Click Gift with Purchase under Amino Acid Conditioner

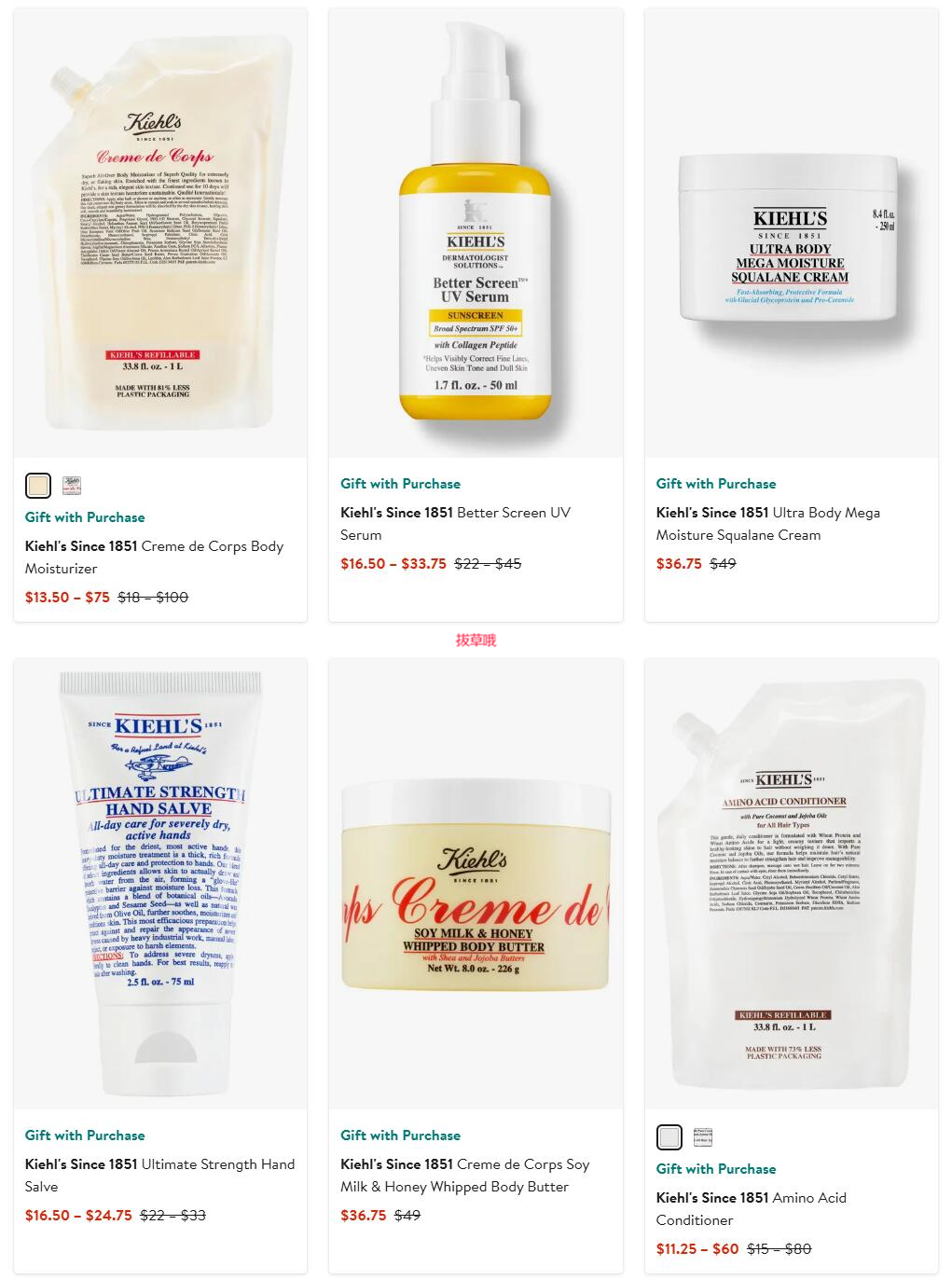(x=716, y=1169)
